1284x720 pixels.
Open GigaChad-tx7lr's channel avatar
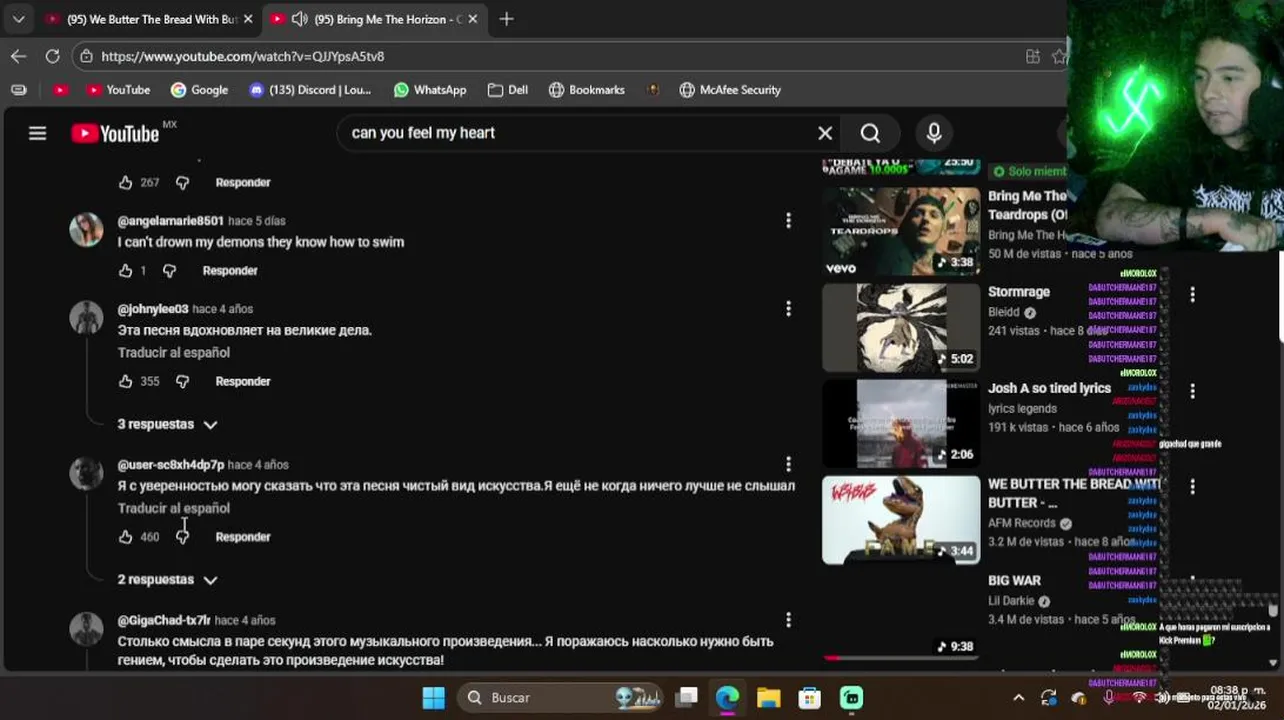(86, 629)
